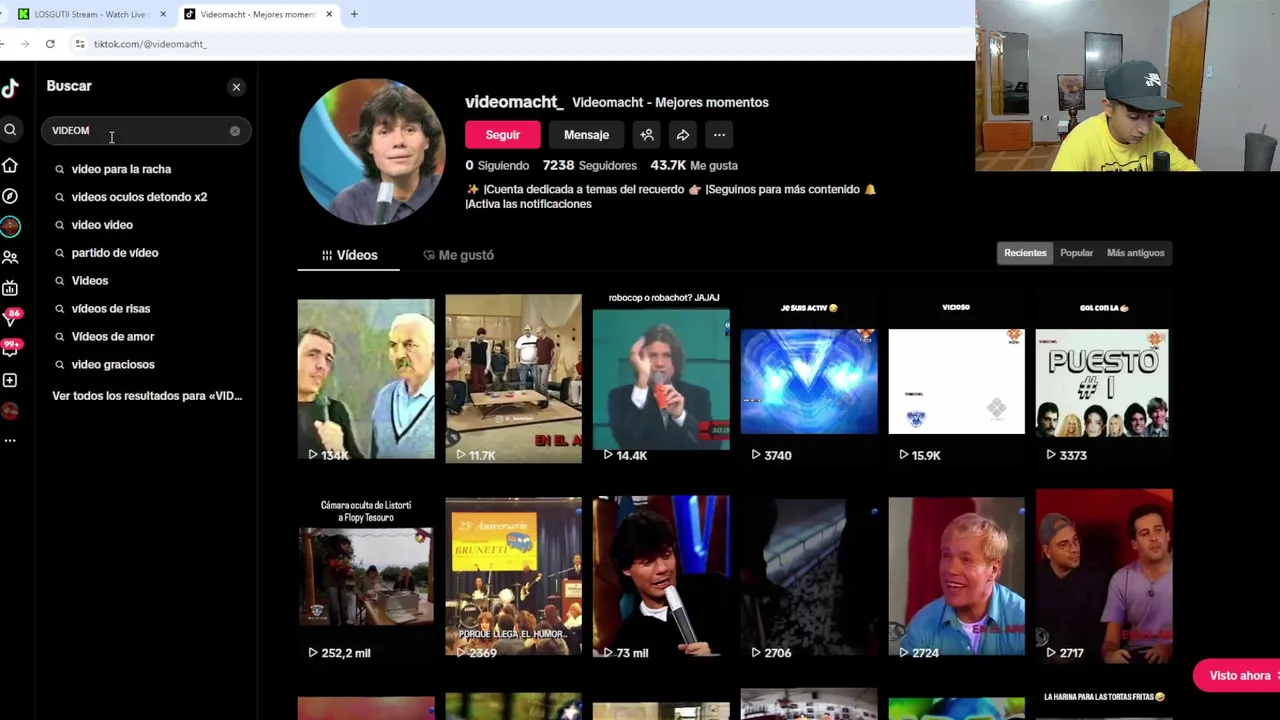Screen dimensions: 1280x720
Task: Click the add-friend person icon button
Action: [647, 135]
